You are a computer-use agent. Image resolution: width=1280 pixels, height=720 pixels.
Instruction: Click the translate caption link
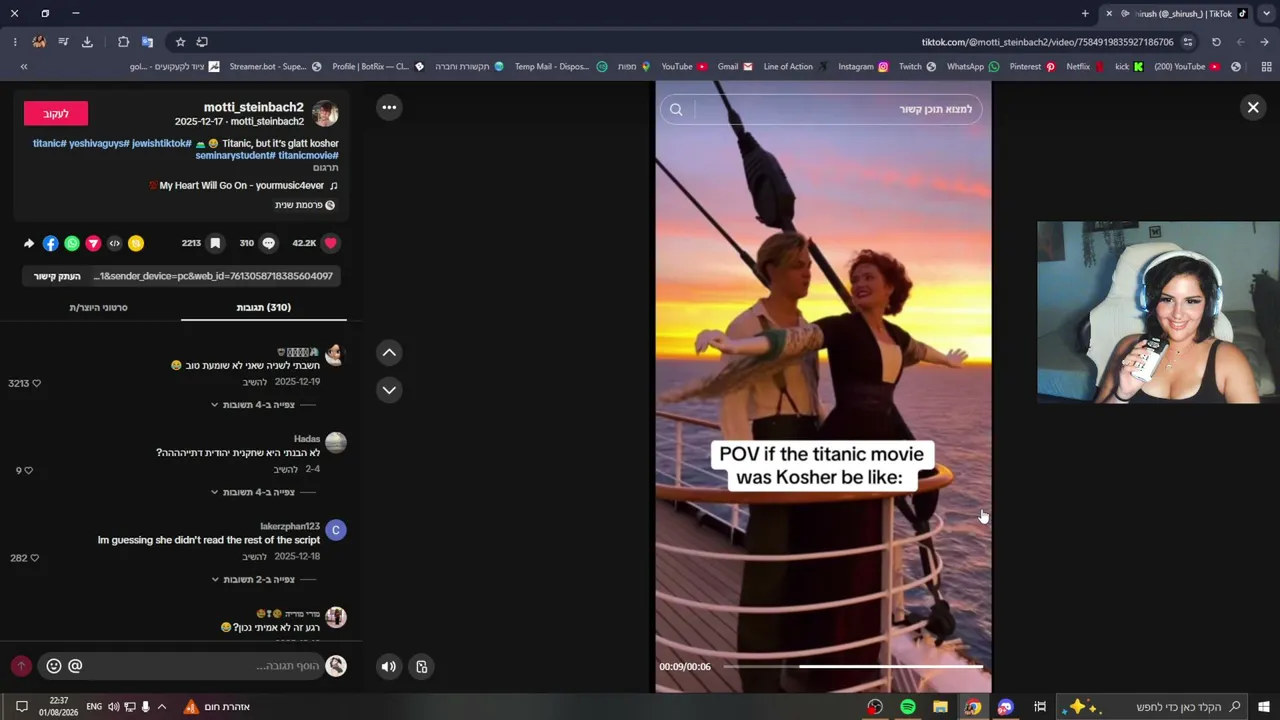point(325,168)
